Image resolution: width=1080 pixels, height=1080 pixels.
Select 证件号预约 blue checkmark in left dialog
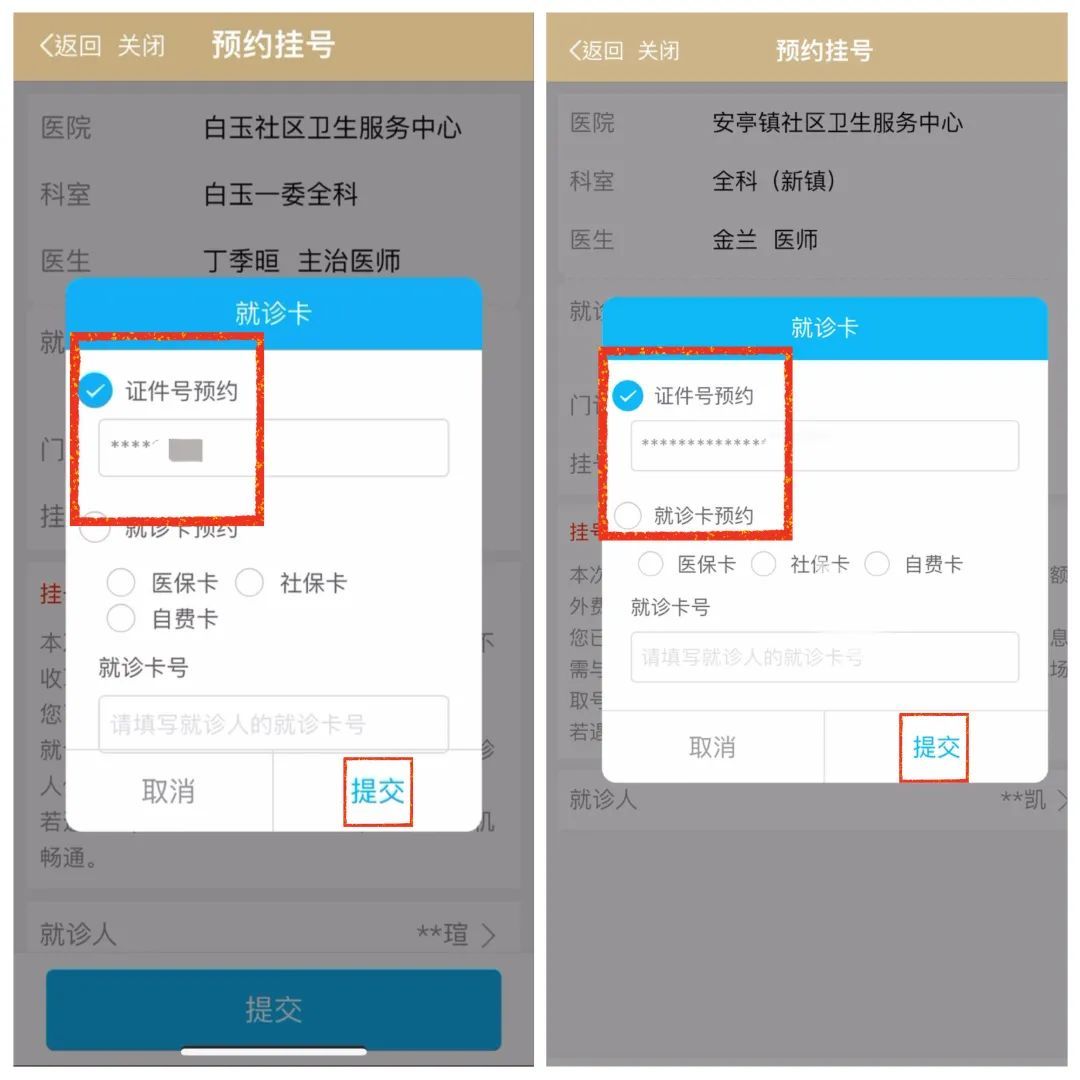click(x=95, y=391)
